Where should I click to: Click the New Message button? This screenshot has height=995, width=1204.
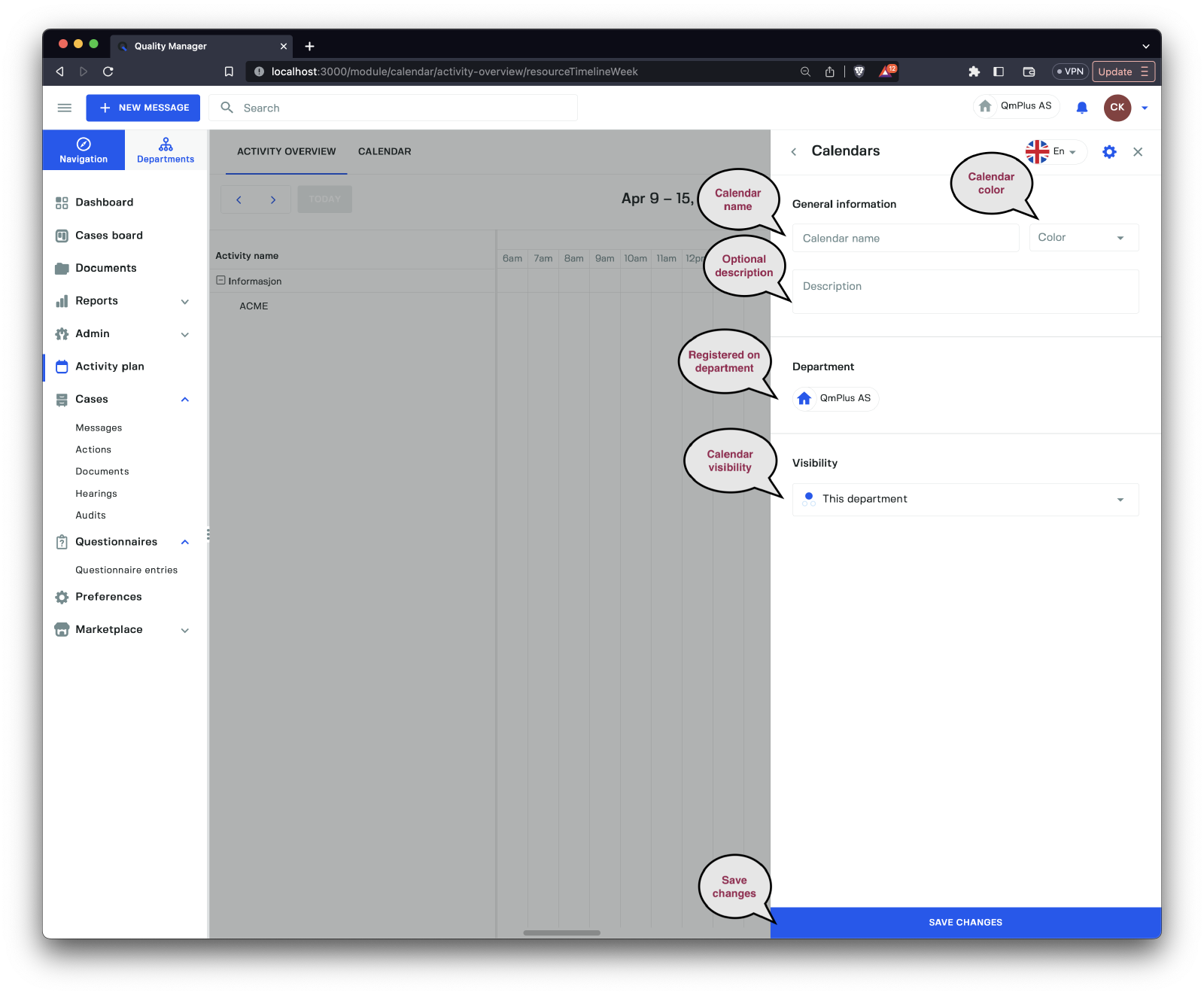pos(143,108)
